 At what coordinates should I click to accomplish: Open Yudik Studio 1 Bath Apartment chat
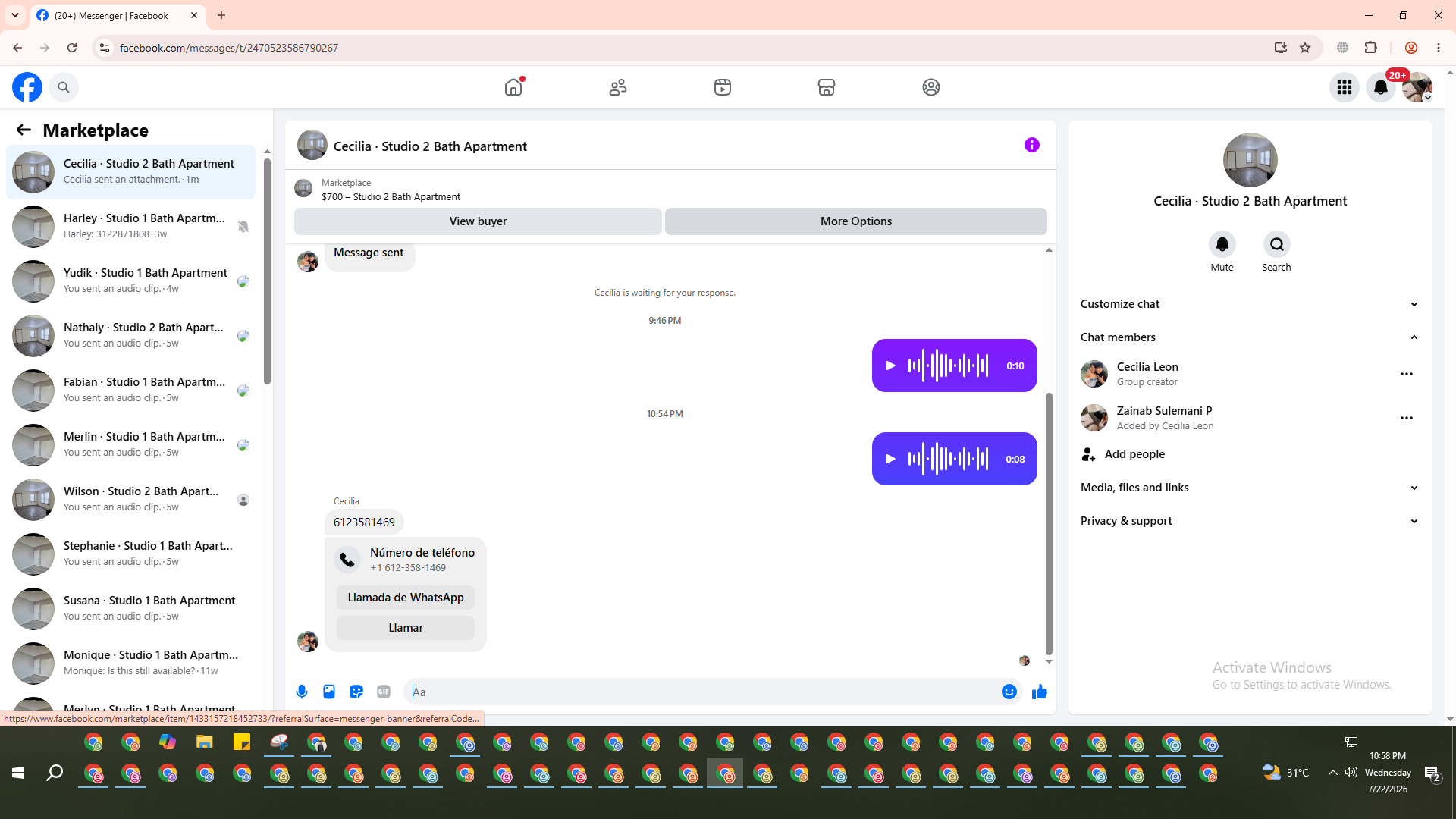130,281
